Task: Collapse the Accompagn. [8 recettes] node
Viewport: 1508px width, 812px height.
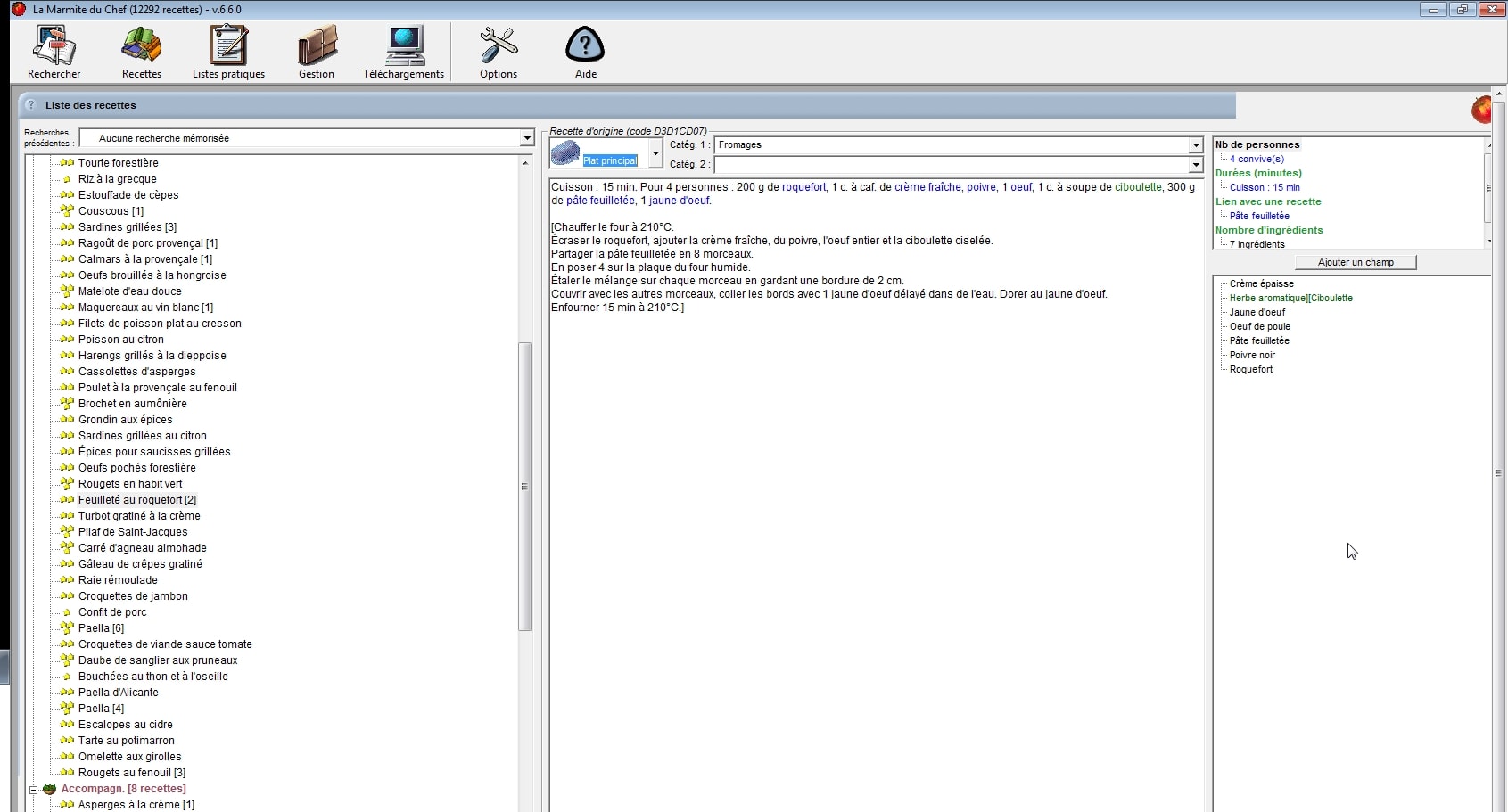Action: (33, 789)
